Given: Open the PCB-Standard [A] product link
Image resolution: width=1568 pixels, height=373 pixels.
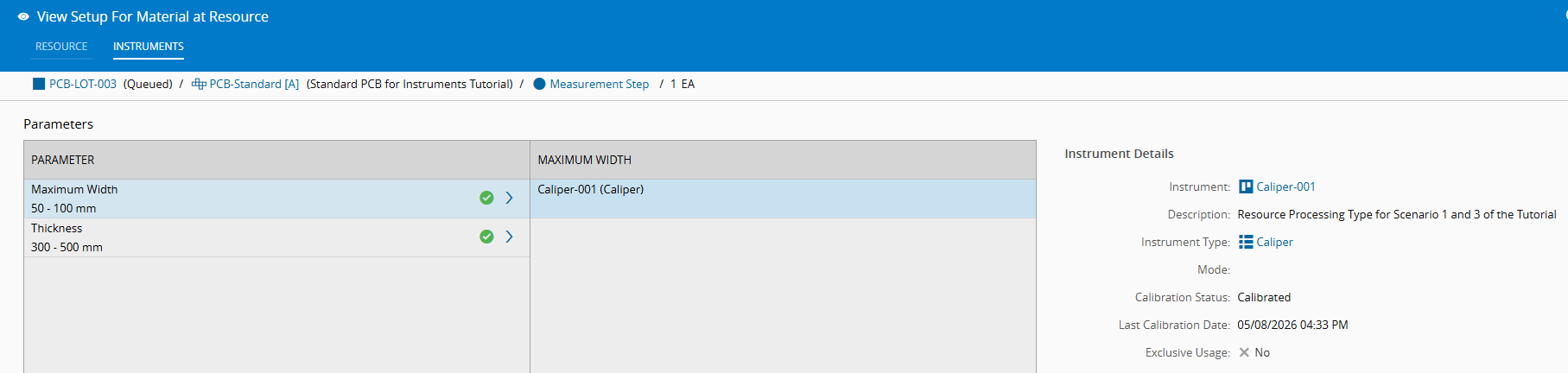Looking at the screenshot, I should 254,84.
